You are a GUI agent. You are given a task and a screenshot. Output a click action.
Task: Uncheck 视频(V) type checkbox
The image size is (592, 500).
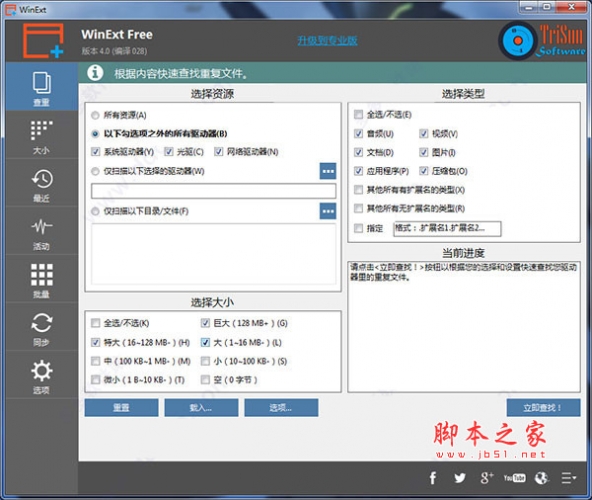pyautogui.click(x=424, y=133)
